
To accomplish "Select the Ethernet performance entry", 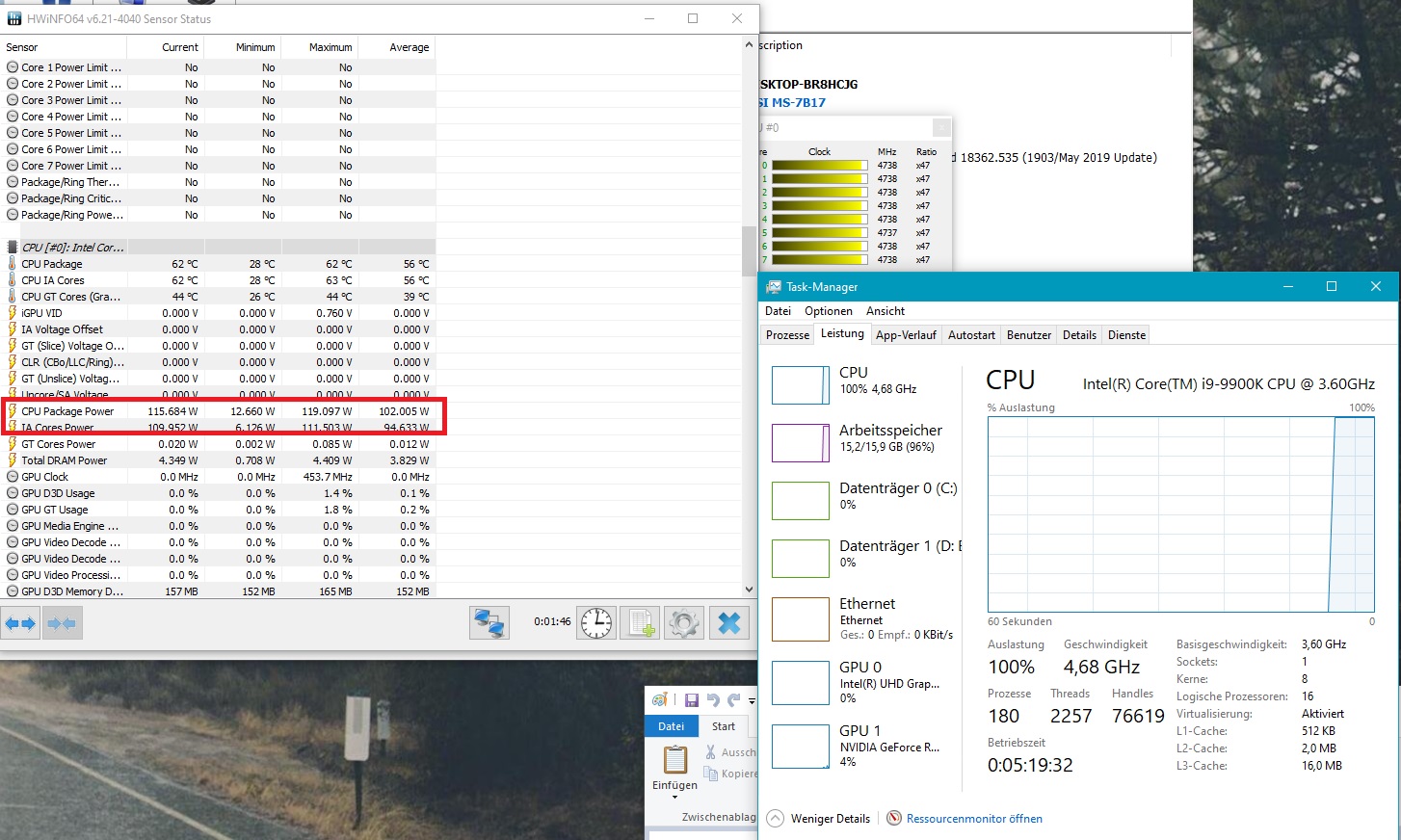I will tap(863, 618).
